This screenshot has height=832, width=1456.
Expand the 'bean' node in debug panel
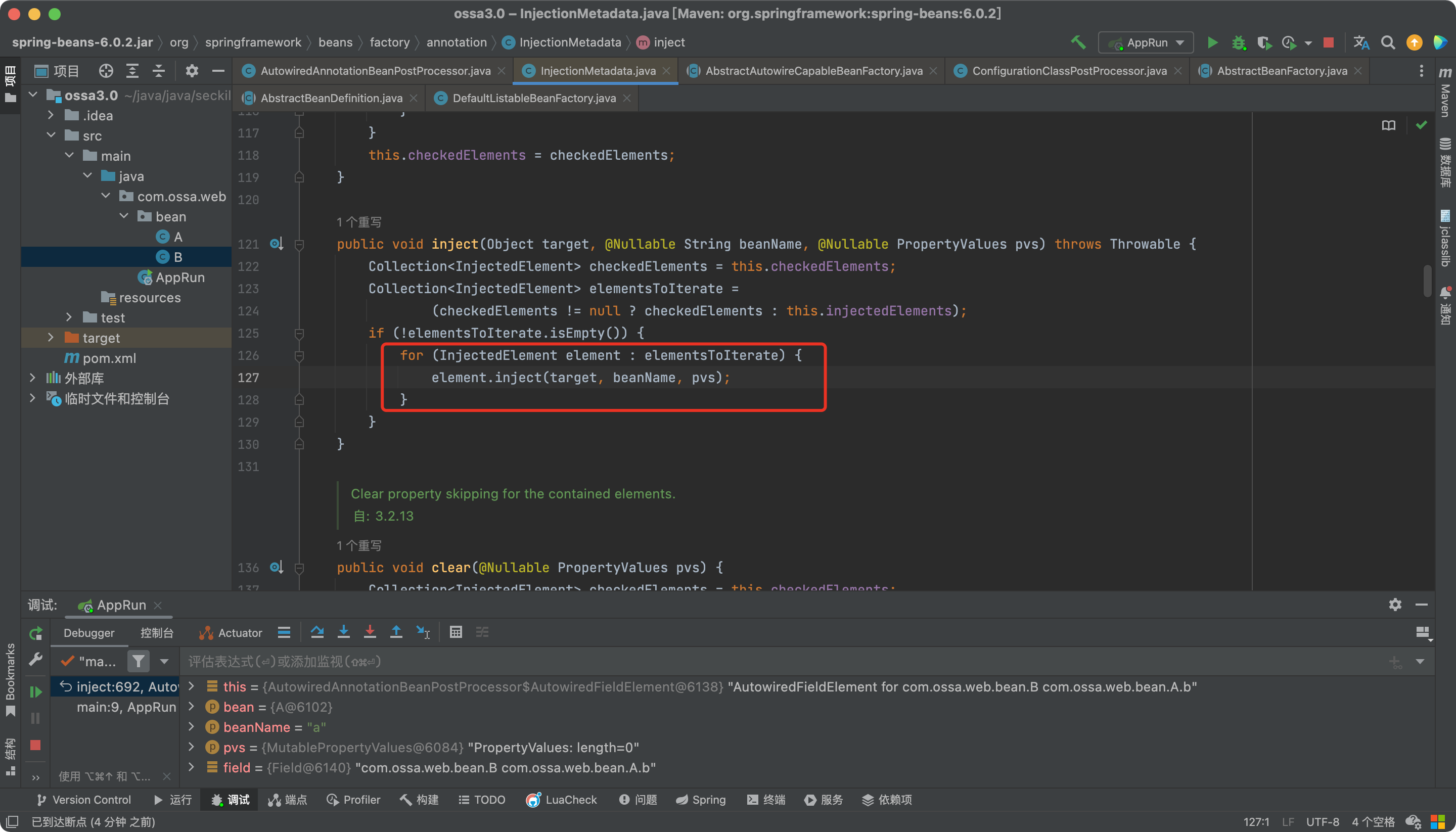click(195, 707)
